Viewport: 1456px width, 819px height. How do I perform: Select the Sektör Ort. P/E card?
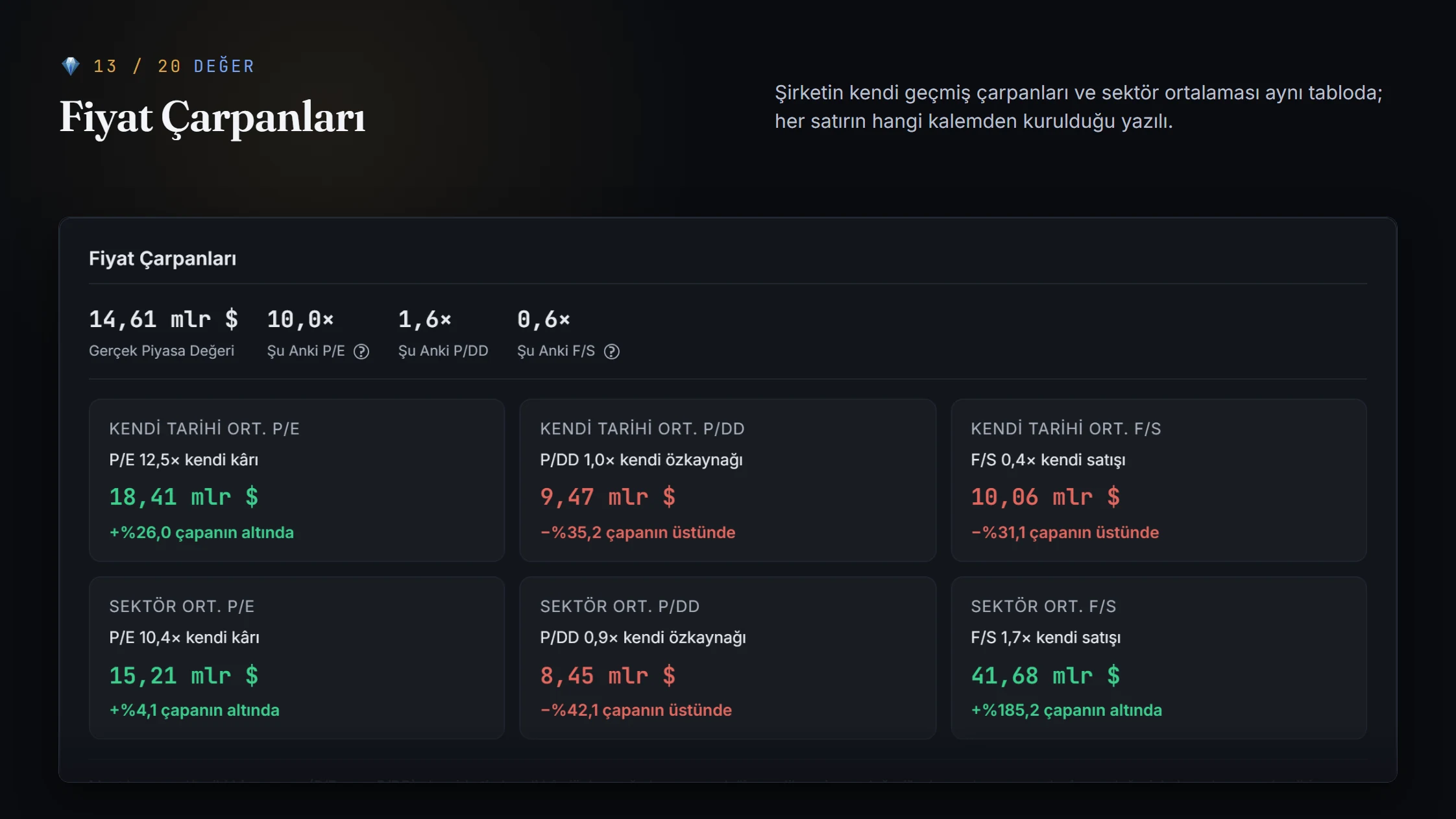point(297,657)
